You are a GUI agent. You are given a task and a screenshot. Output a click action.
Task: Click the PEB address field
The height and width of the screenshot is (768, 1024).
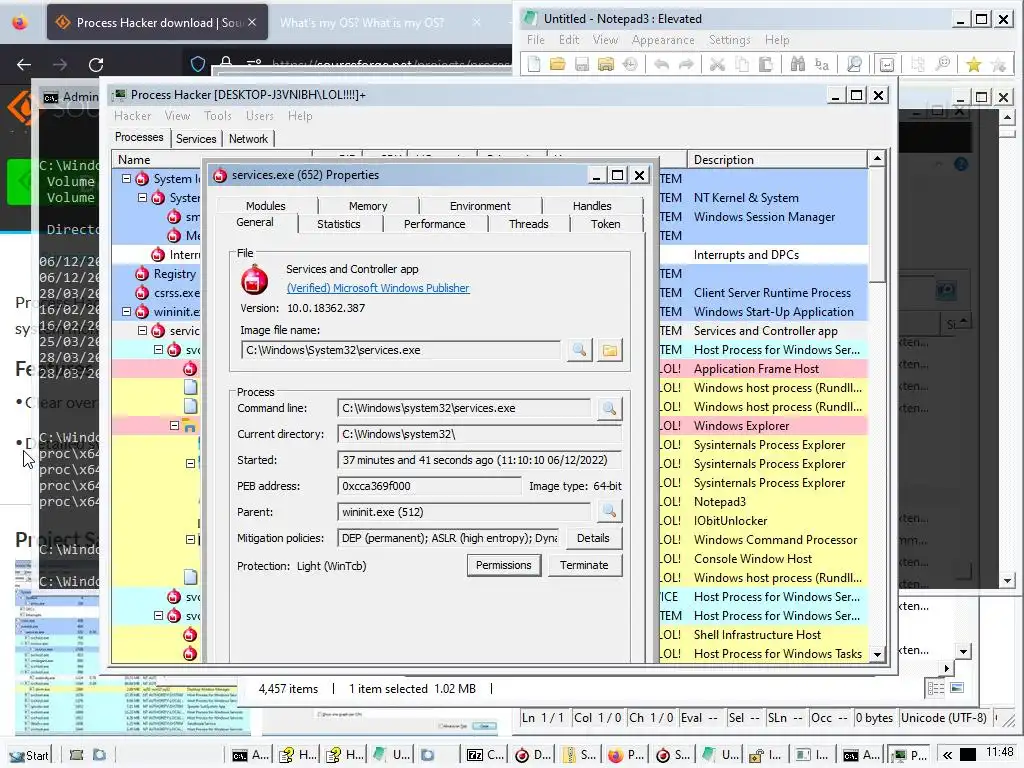430,486
